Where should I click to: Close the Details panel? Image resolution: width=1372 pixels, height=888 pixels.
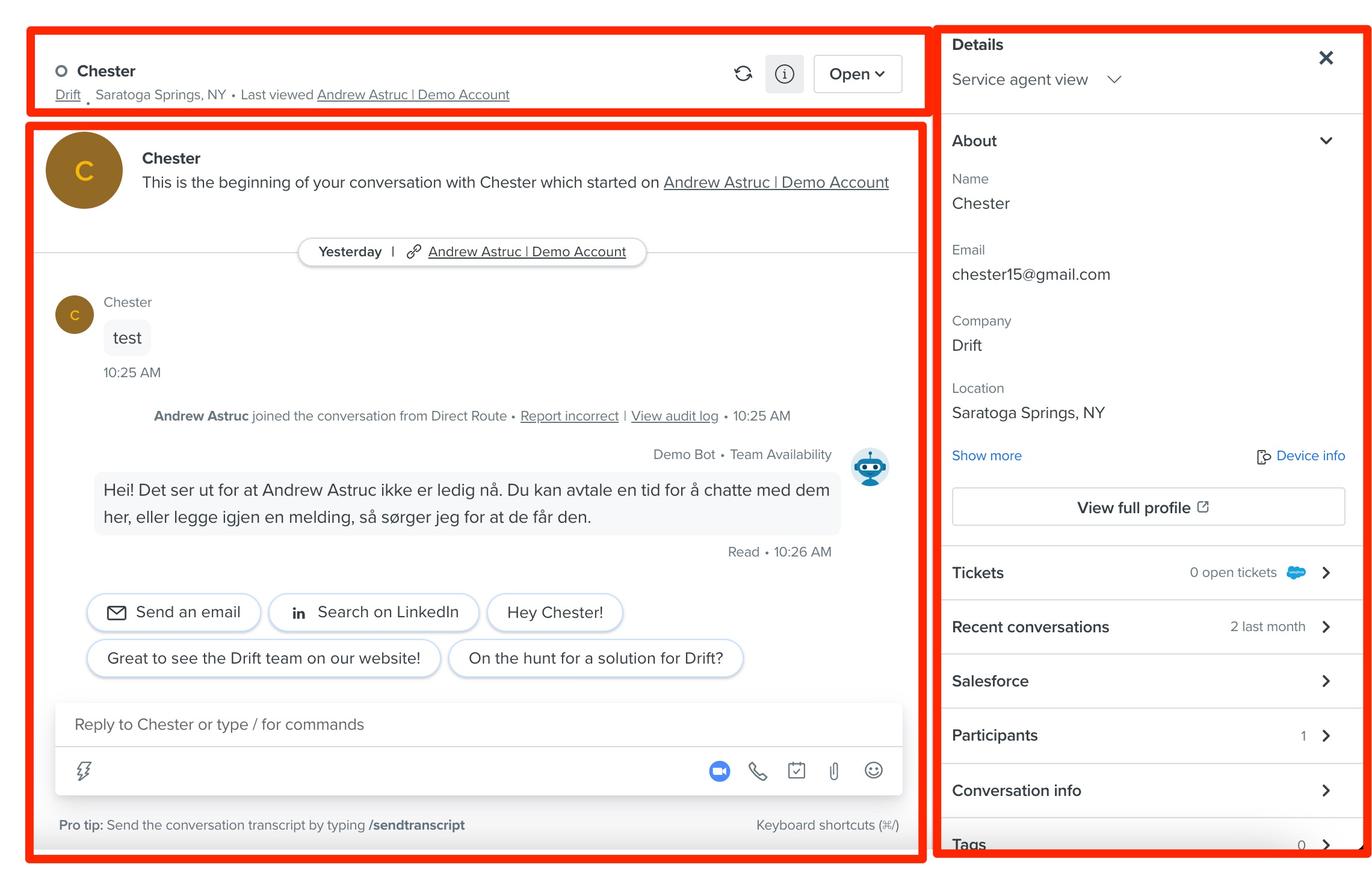tap(1326, 58)
